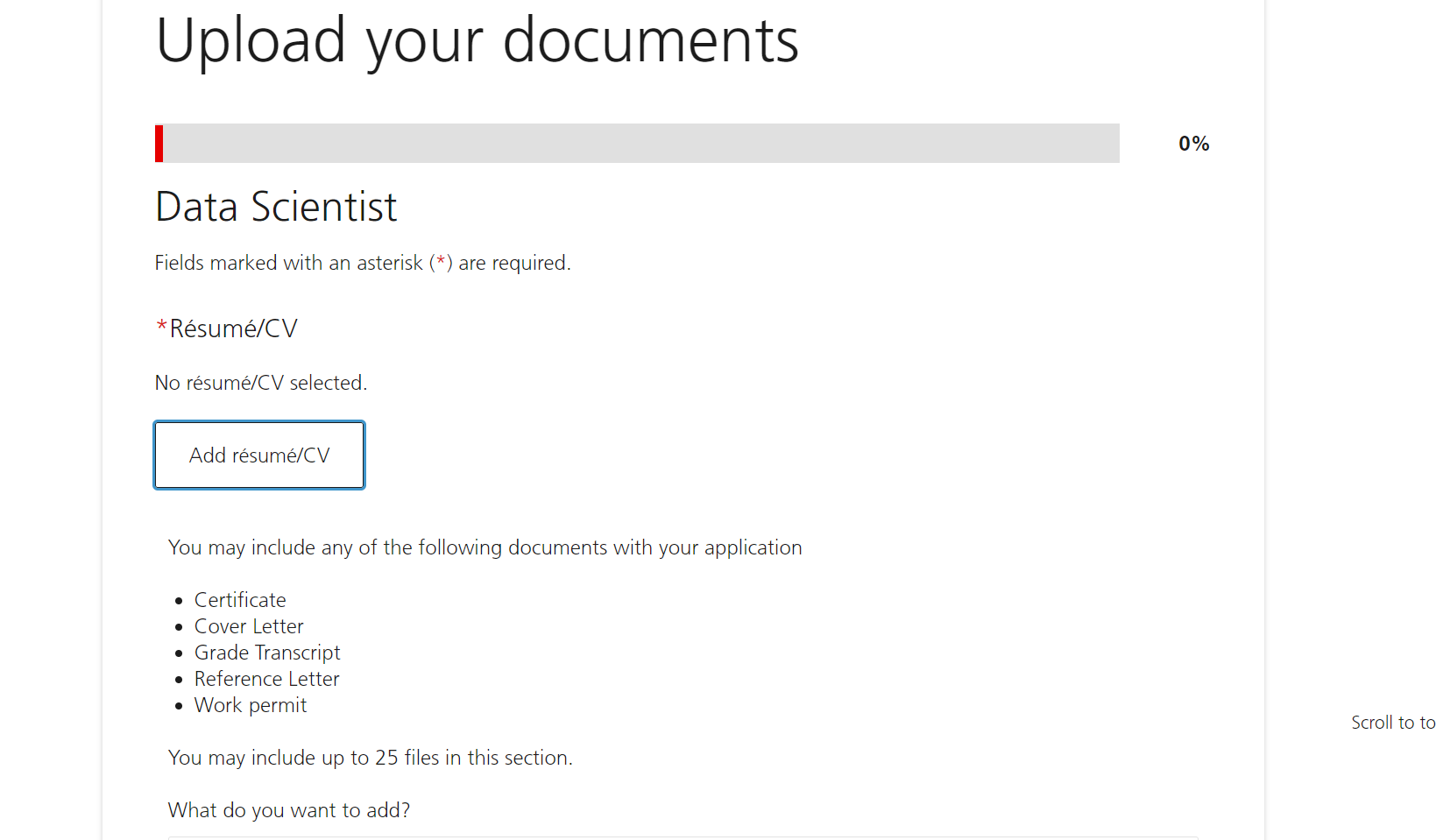The image size is (1436, 840).
Task: Click the Résumé/CV field label
Action: [233, 328]
